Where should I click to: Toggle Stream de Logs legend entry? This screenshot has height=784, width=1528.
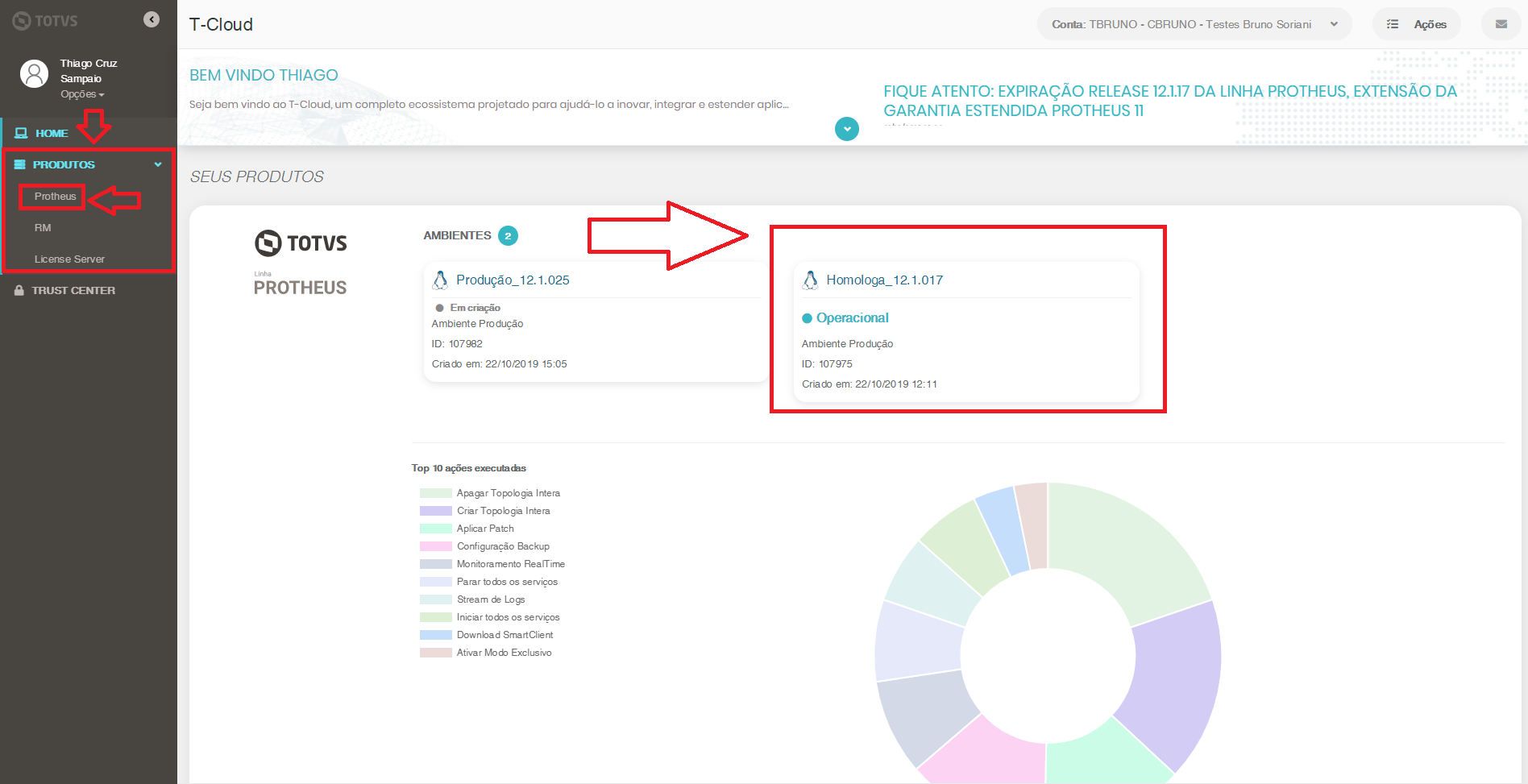(x=472, y=599)
